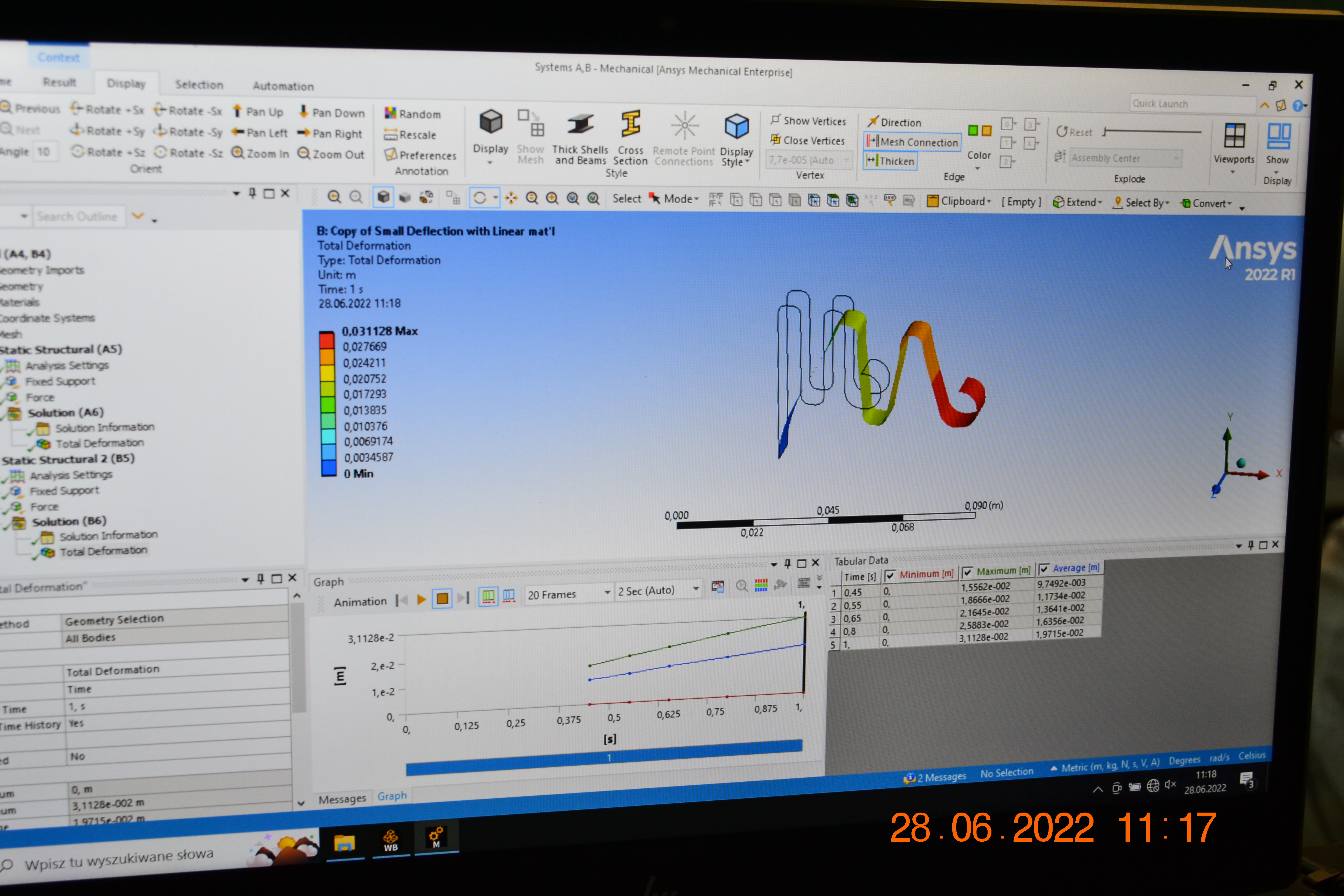The image size is (1344, 896).
Task: Click Rotate +Sx in Orient group
Action: tap(107, 109)
